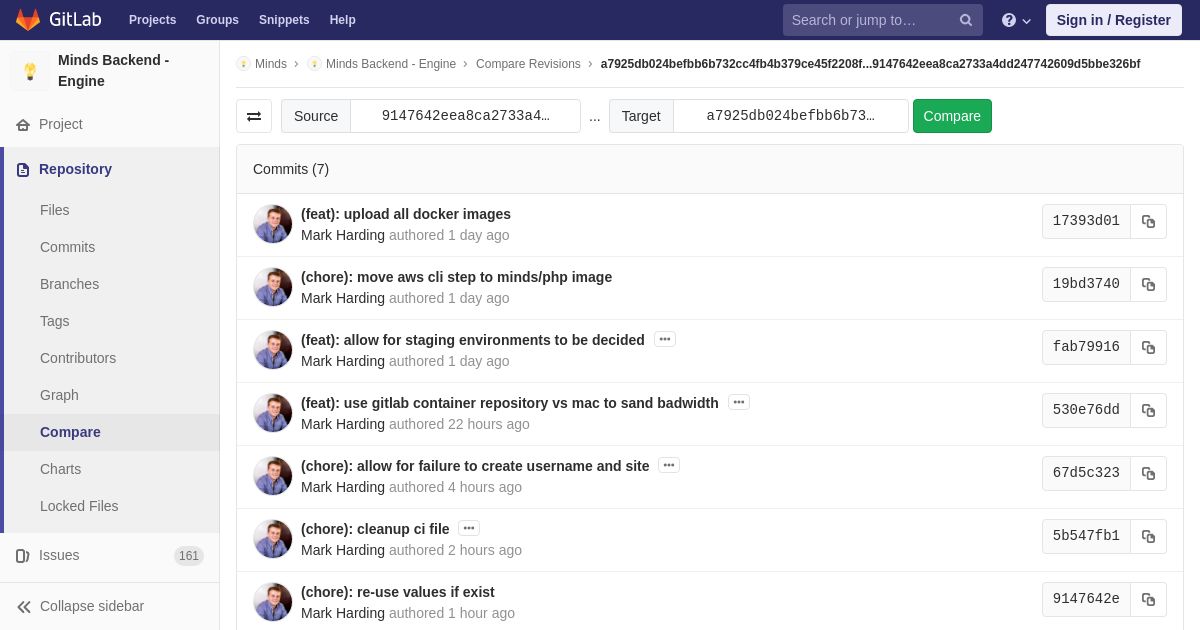Viewport: 1200px width, 630px height.
Task: Open the Target revision dropdown
Action: click(790, 116)
